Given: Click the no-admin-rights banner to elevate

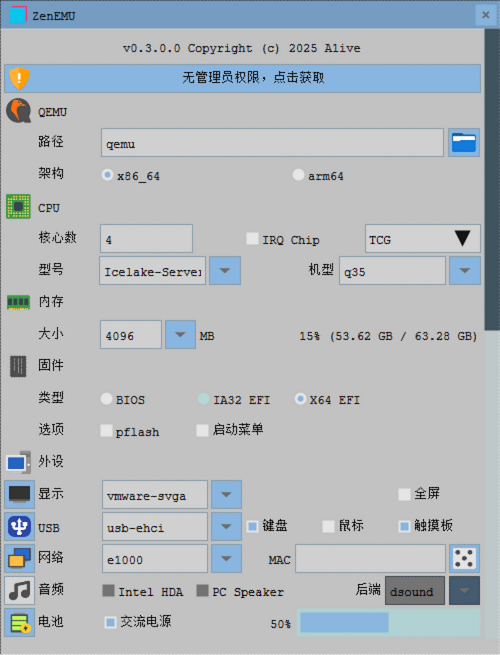Looking at the screenshot, I should pos(242,78).
